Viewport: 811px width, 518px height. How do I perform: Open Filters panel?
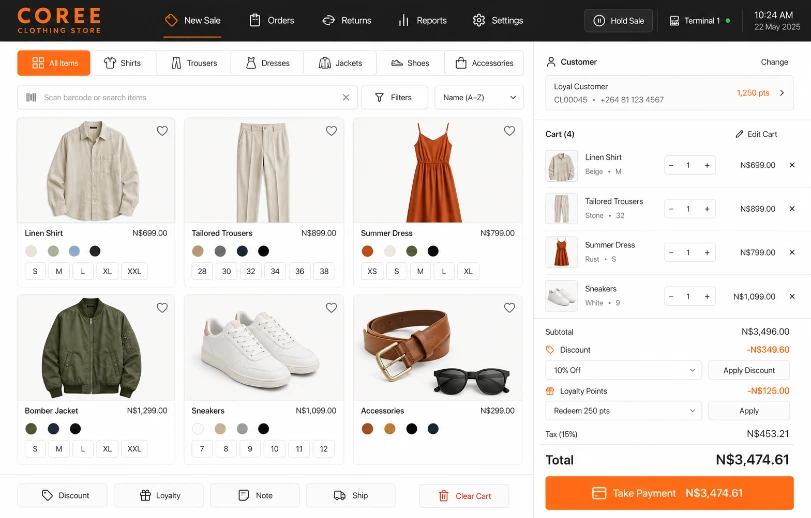click(x=394, y=97)
